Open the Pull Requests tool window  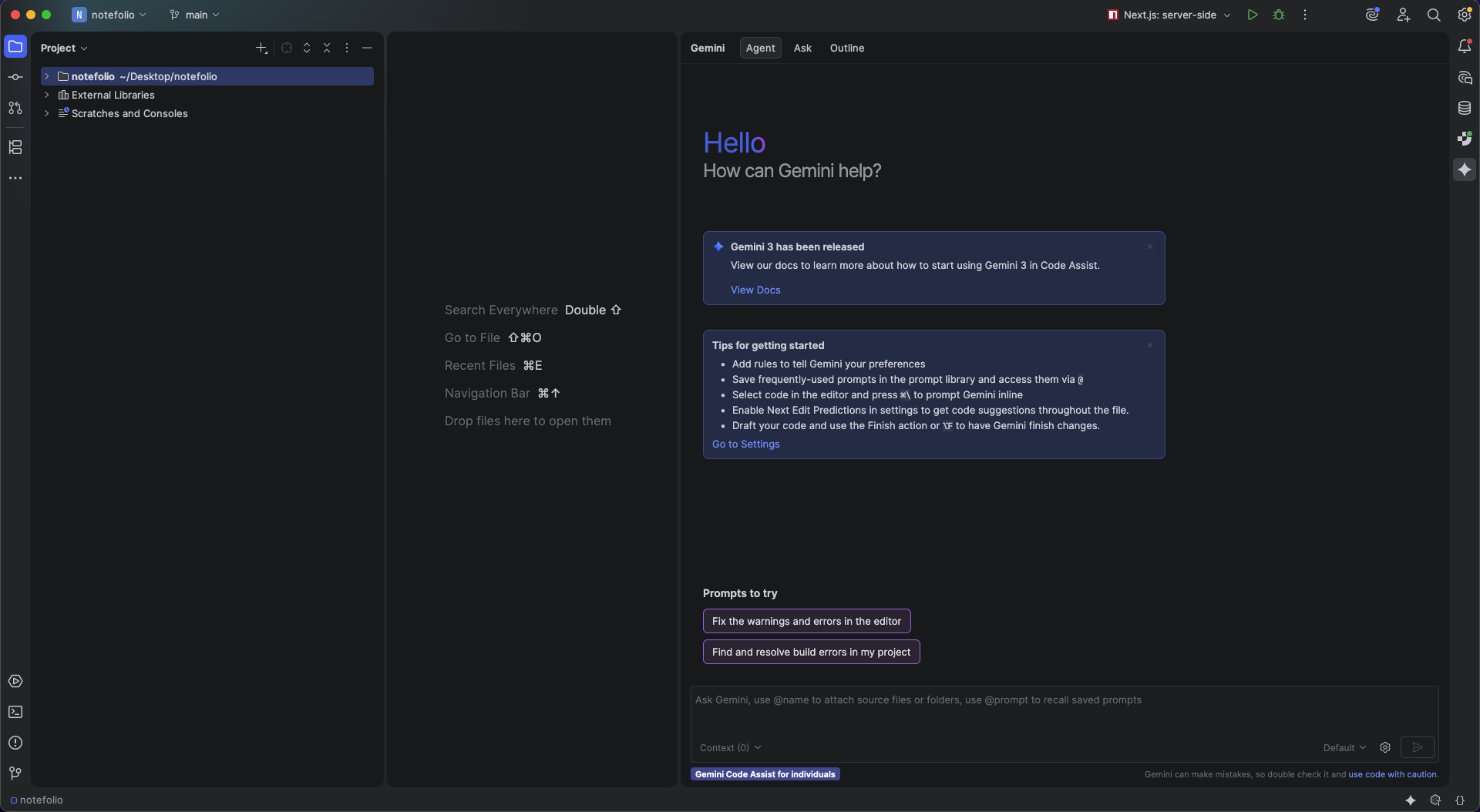point(15,108)
